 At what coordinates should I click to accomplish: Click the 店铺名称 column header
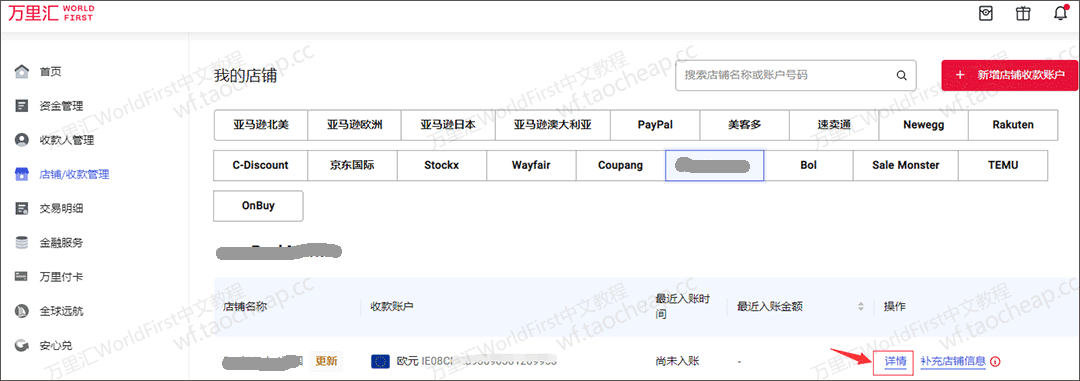point(245,306)
